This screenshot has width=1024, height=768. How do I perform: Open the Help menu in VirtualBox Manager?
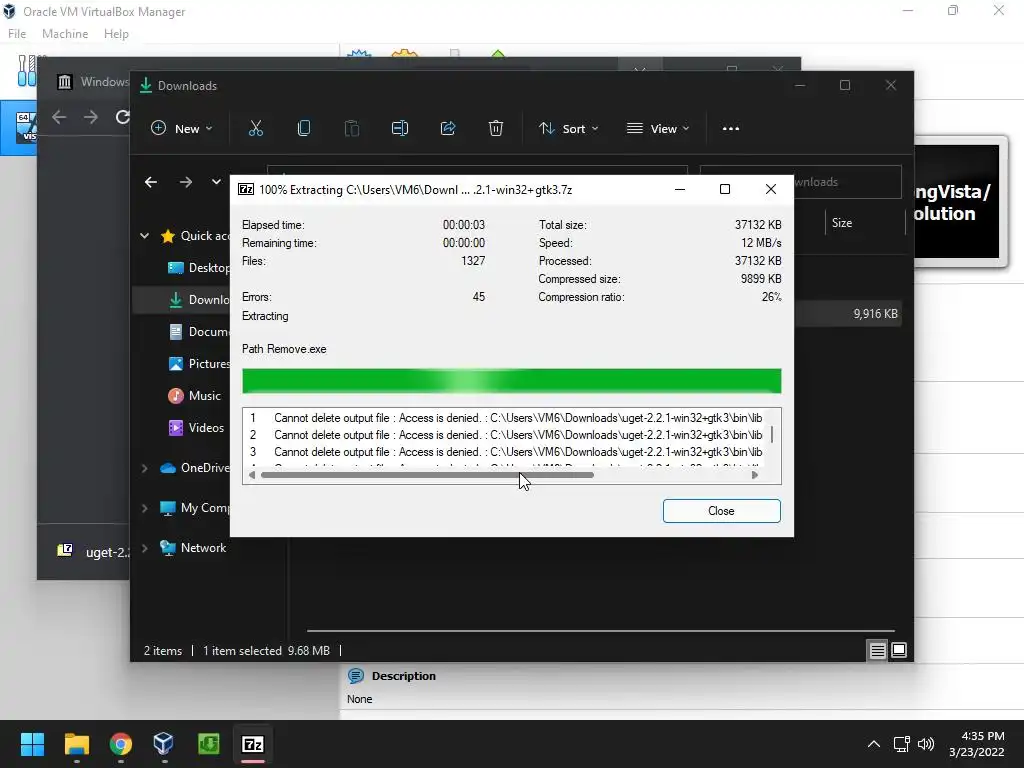pyautogui.click(x=116, y=34)
